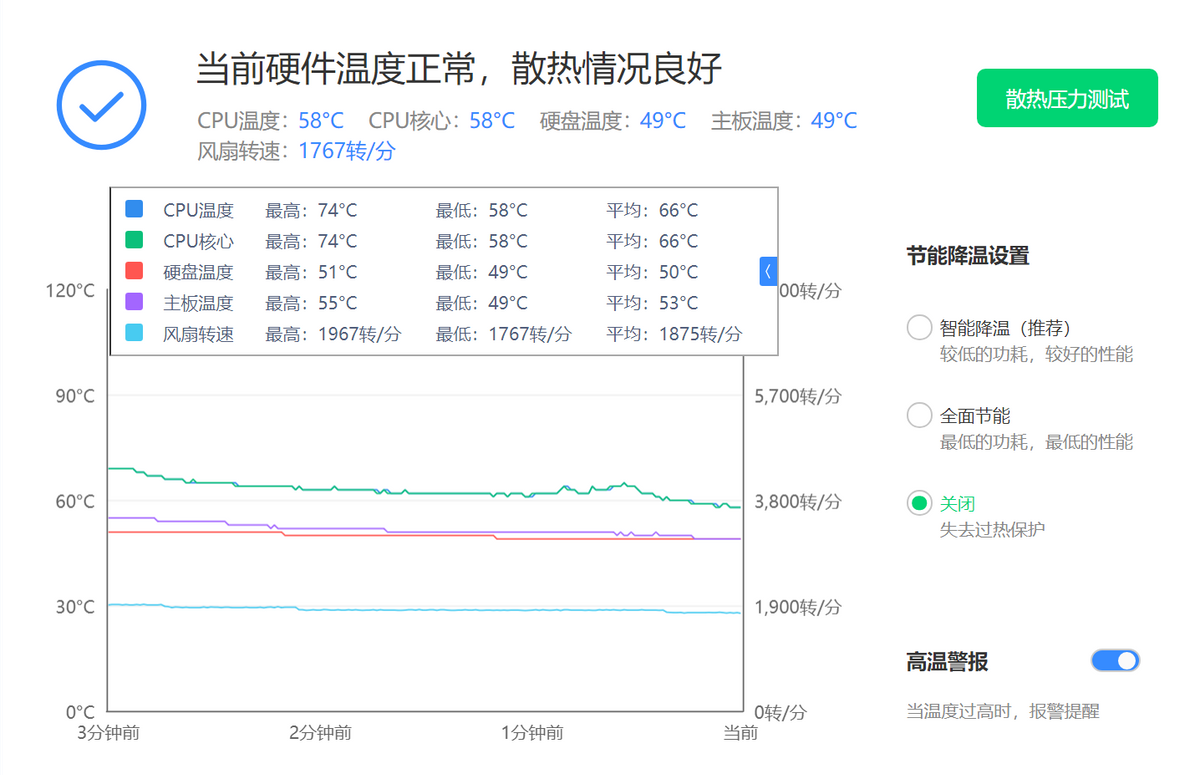Click the green CPU核心 legend swatch
The height and width of the screenshot is (775, 1200).
tap(134, 240)
